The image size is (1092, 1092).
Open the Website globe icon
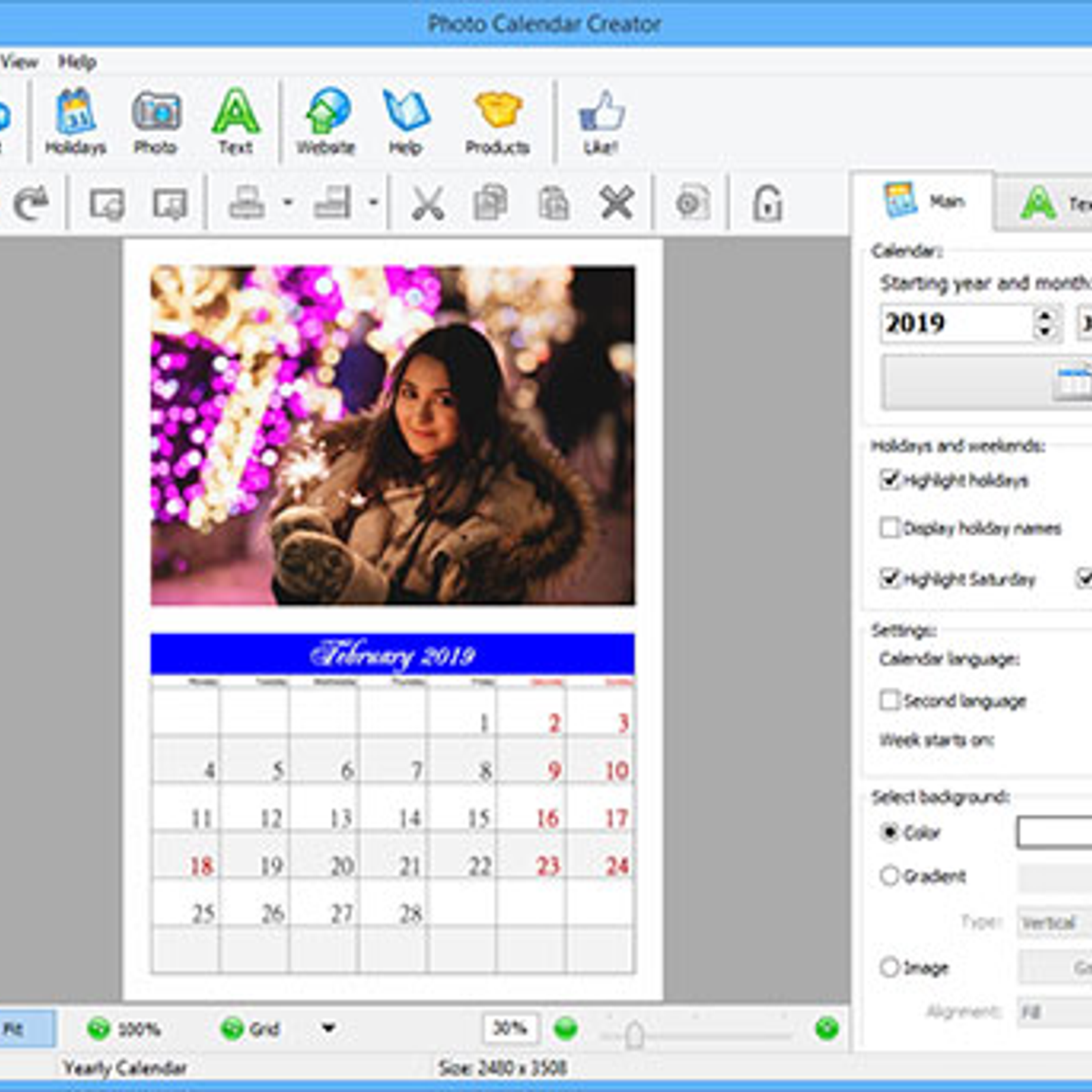(x=326, y=121)
